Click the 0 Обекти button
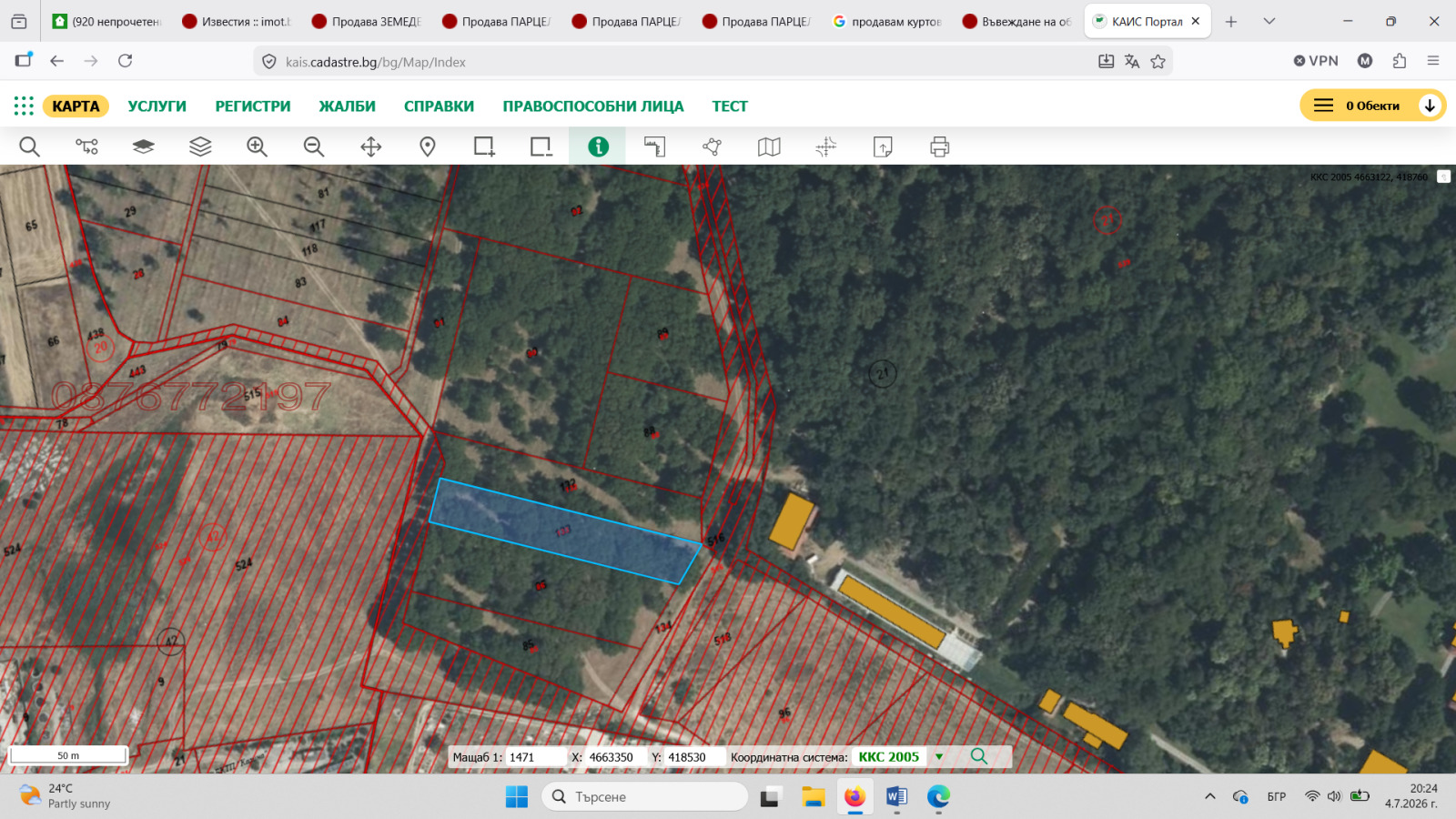1456x819 pixels. 1372,106
